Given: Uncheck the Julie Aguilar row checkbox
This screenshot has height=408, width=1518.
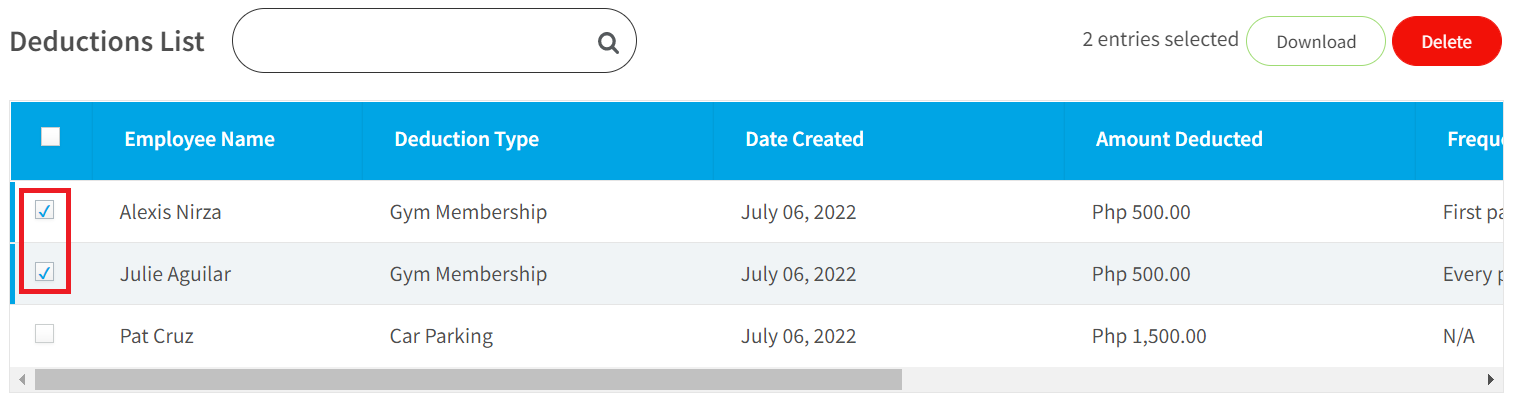Looking at the screenshot, I should [45, 272].
